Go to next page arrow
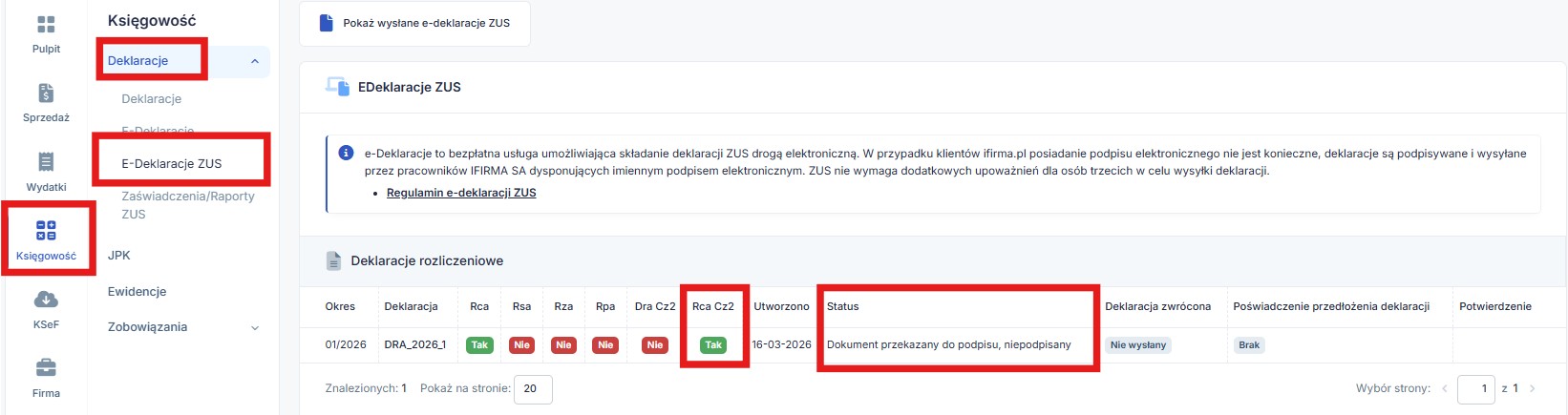 coord(1533,388)
